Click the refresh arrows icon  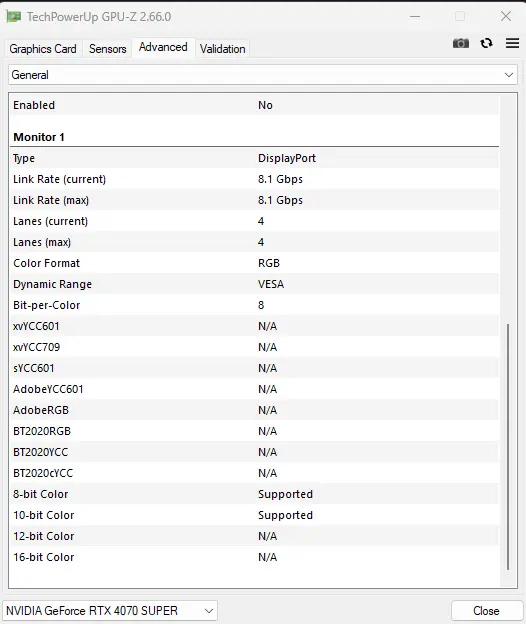click(486, 43)
